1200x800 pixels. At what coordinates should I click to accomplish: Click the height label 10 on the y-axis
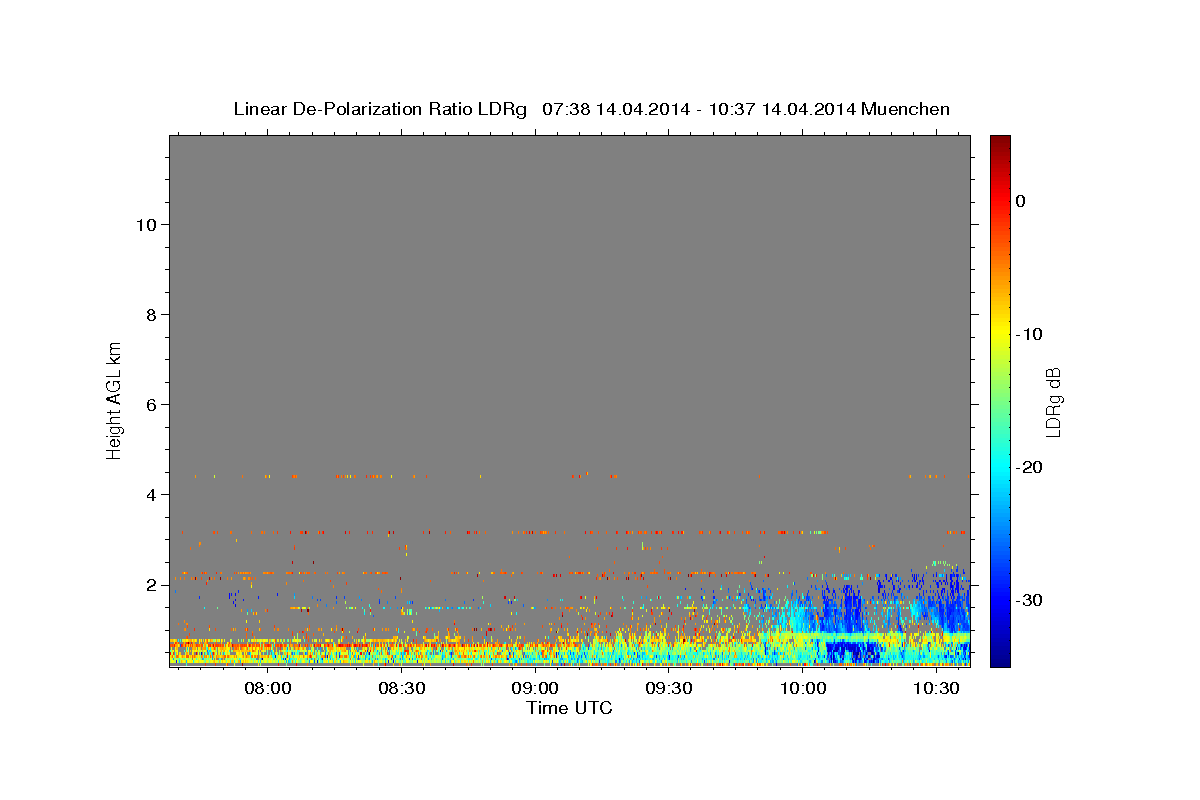(x=144, y=225)
